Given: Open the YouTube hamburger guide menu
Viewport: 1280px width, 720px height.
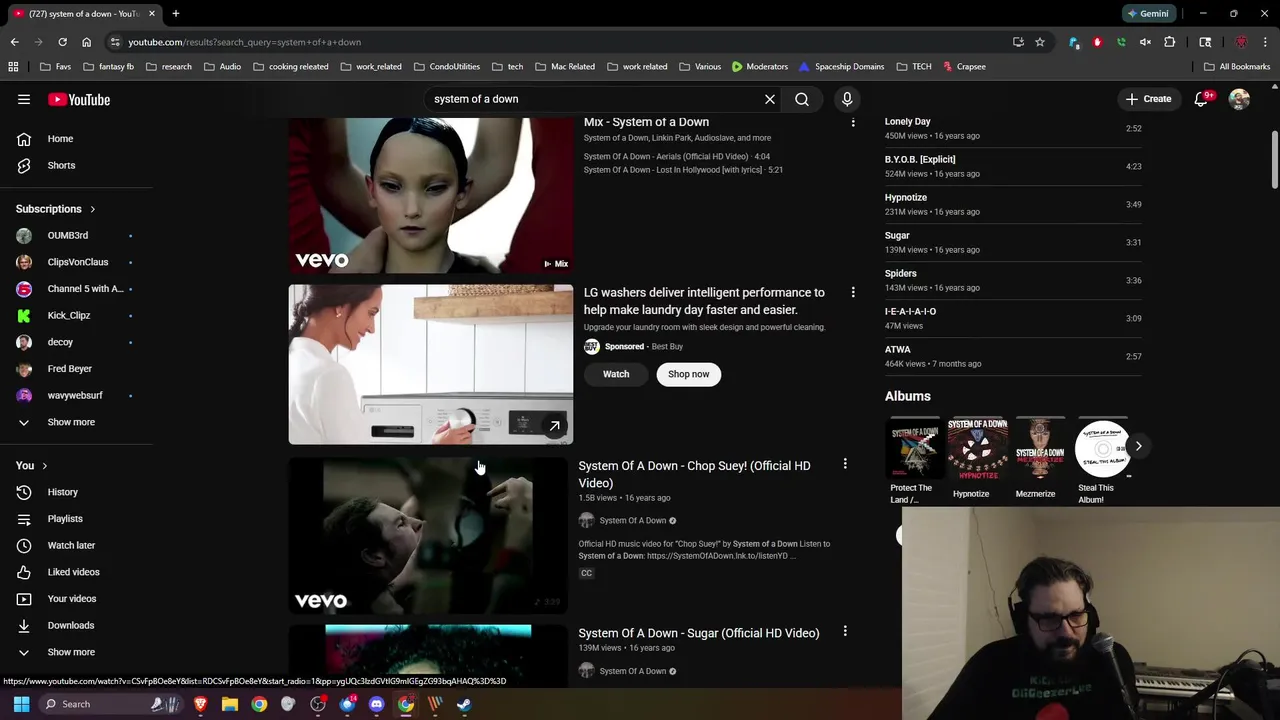Looking at the screenshot, I should [24, 99].
